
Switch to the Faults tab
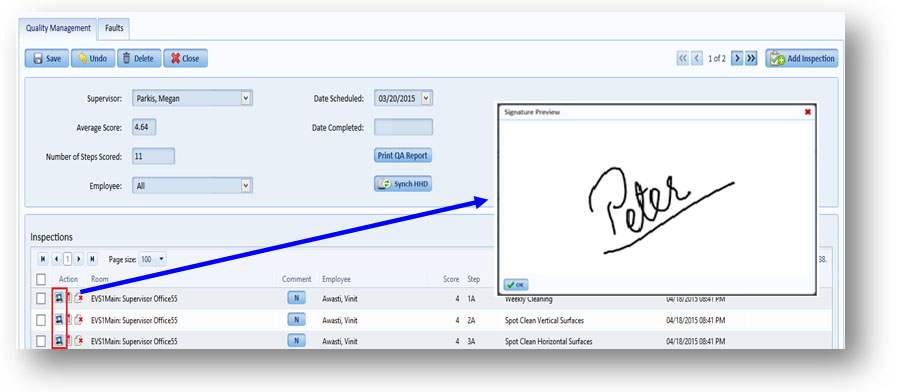(114, 27)
